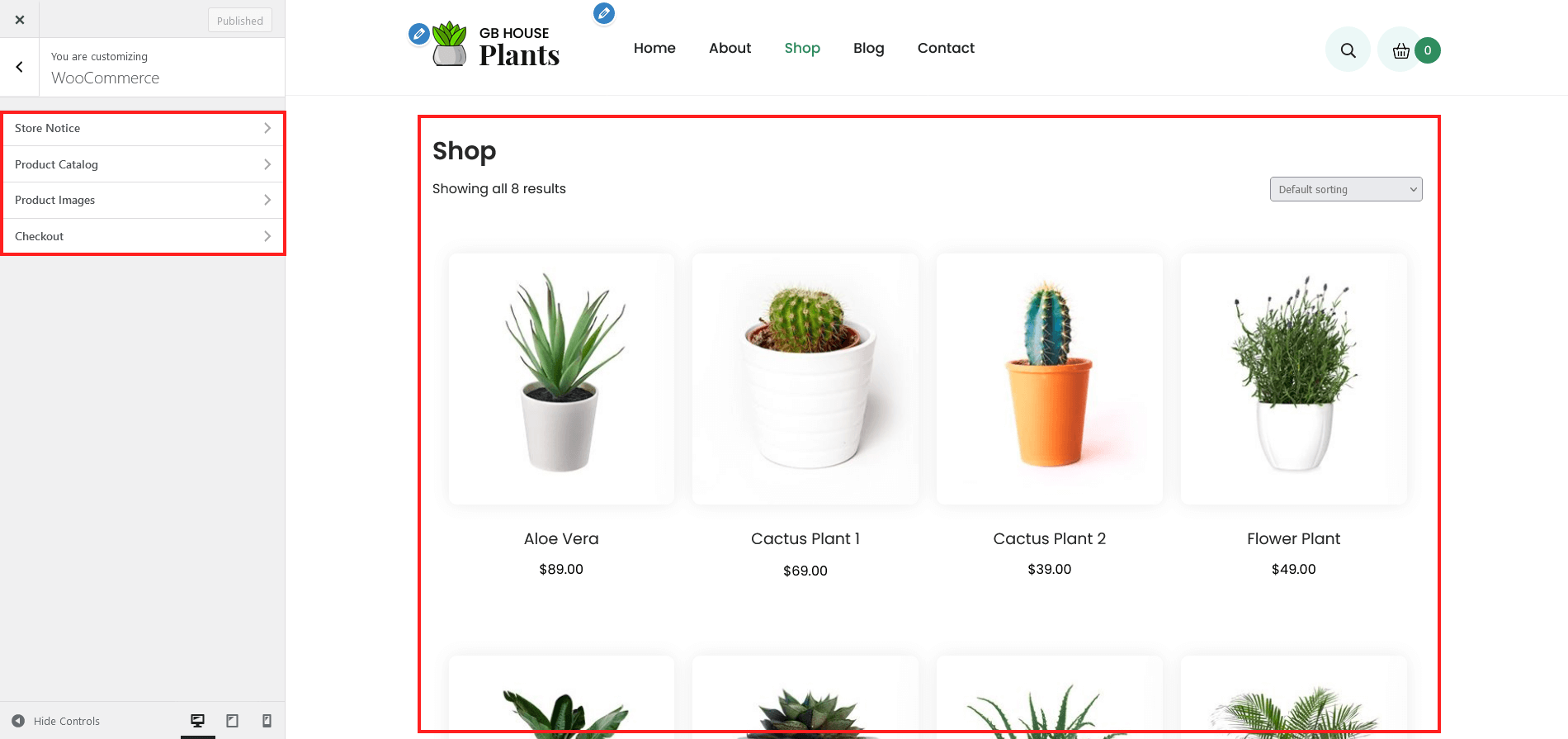Click the edit pencil beside the site logo
Viewport: 1568px width, 739px height.
pos(419,34)
